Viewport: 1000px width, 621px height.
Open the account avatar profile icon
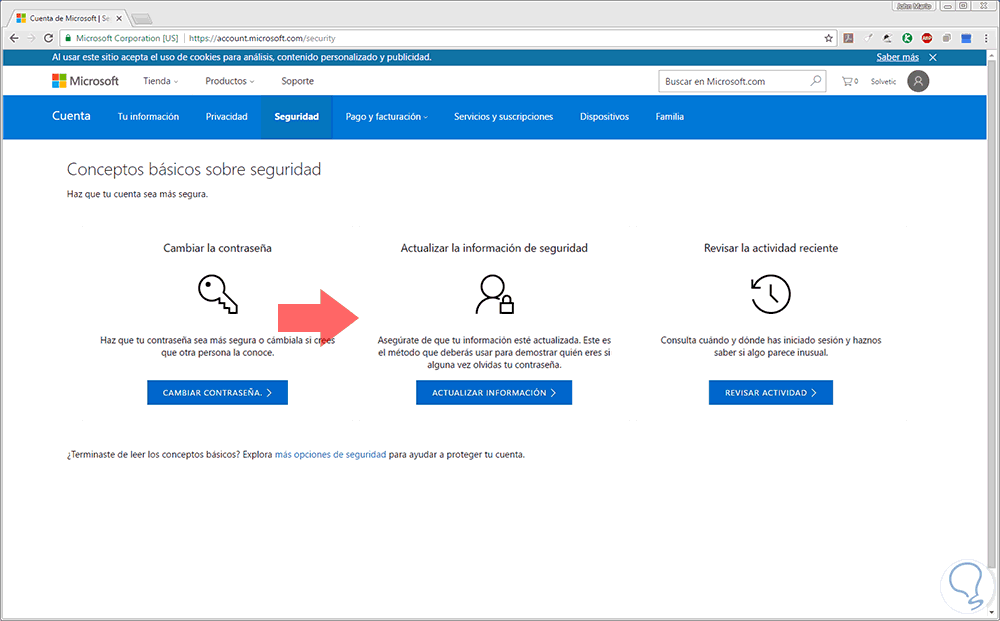pyautogui.click(x=918, y=81)
